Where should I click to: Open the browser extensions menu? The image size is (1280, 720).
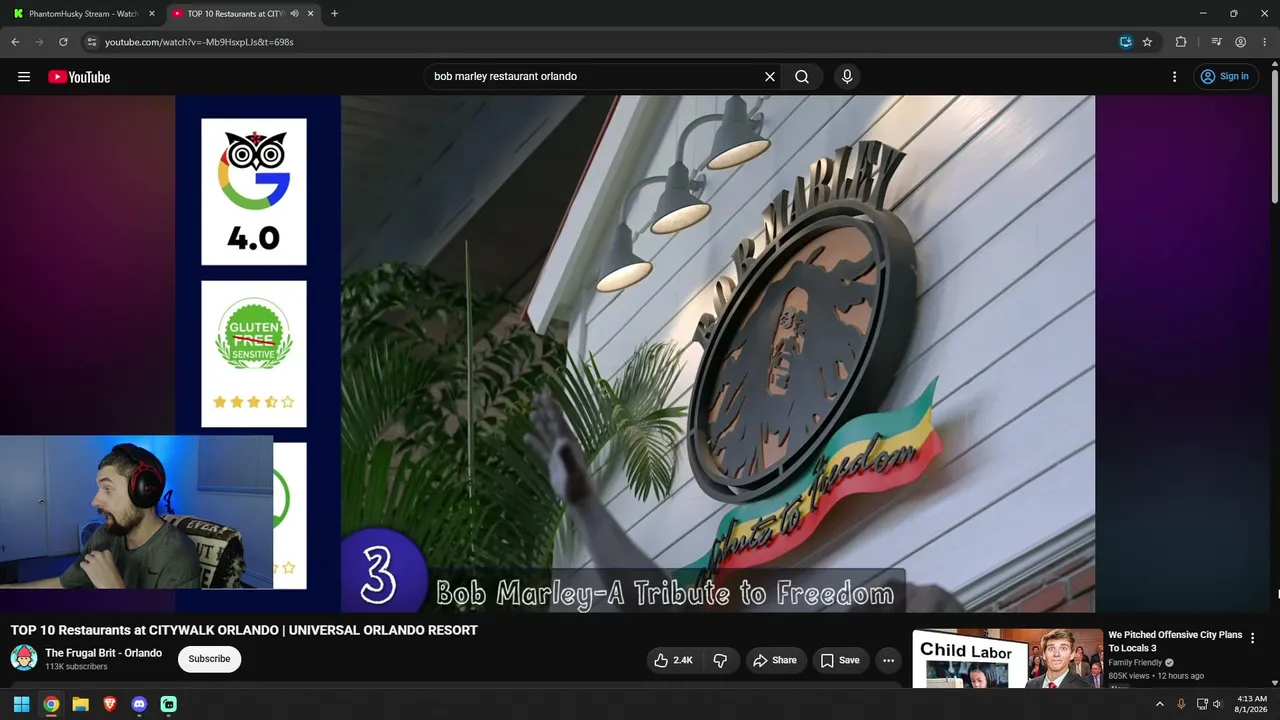1181,42
